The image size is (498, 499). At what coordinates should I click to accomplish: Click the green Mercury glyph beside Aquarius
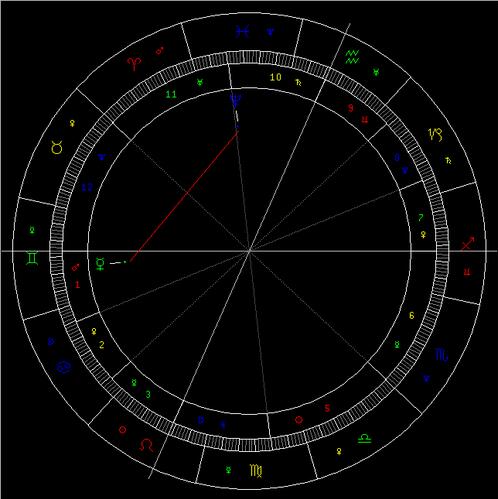pos(376,72)
